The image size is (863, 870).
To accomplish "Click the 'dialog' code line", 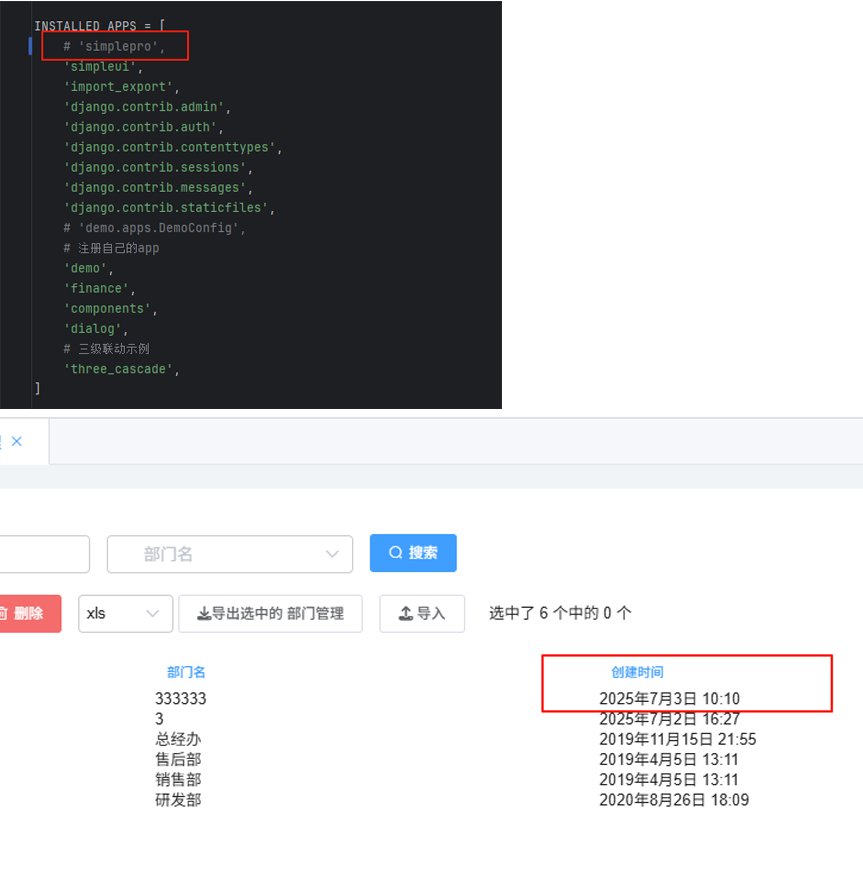I will 96,328.
